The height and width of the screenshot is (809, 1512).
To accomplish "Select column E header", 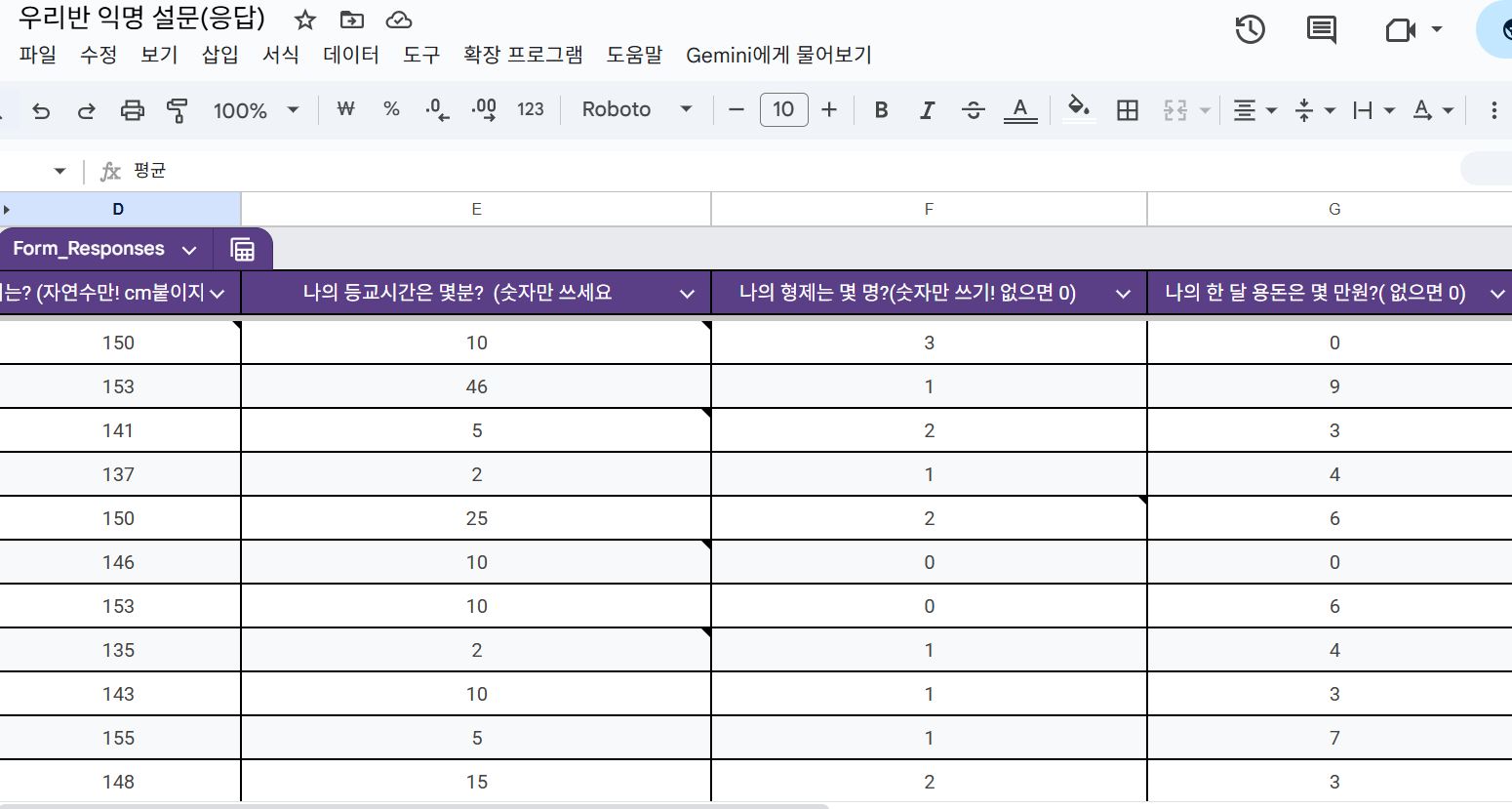I will 476,209.
